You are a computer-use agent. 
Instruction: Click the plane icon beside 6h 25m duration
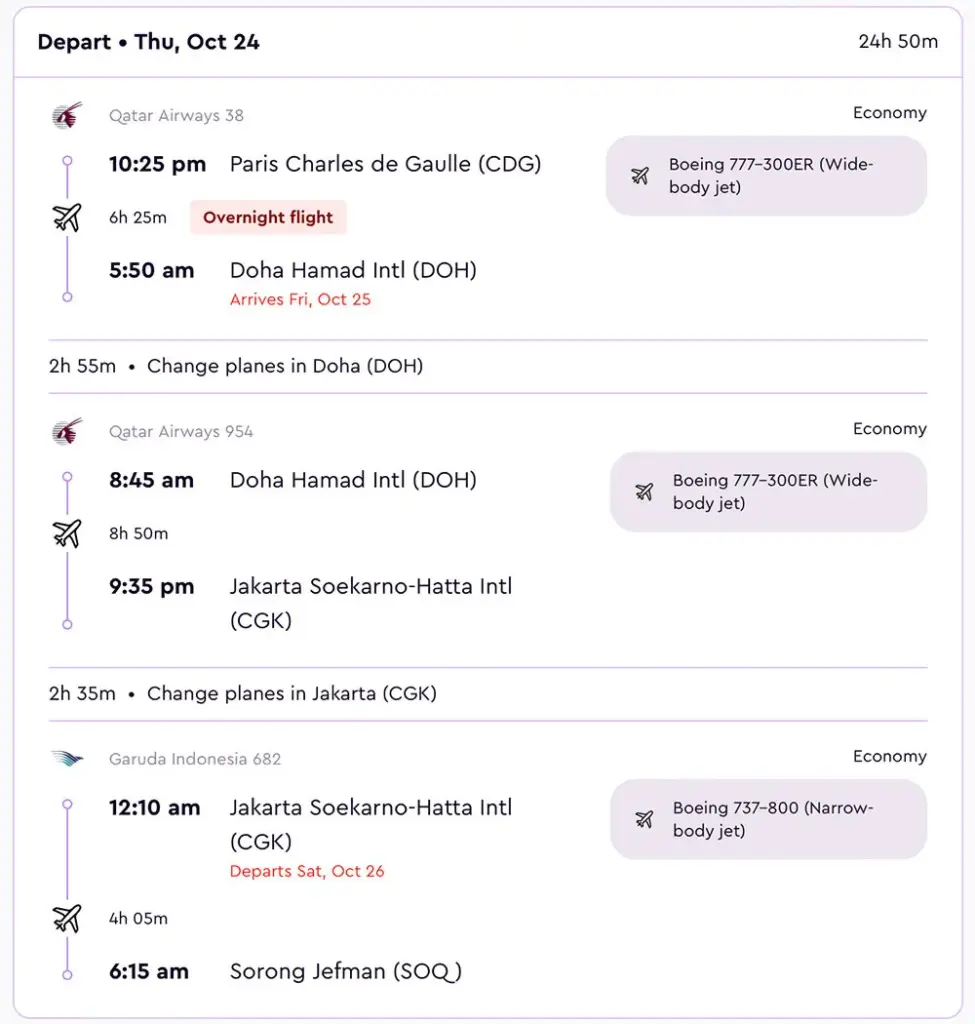click(x=67, y=217)
